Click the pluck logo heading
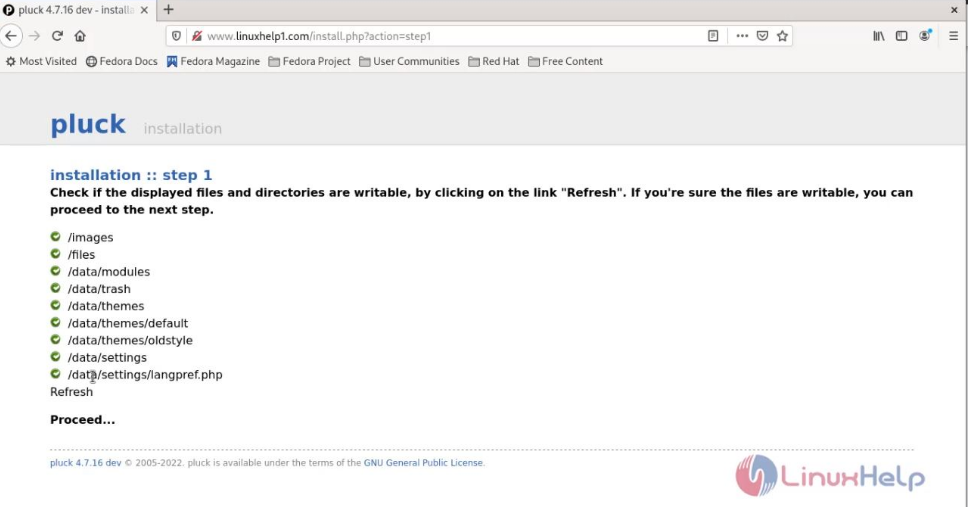Image resolution: width=968 pixels, height=507 pixels. [x=88, y=124]
